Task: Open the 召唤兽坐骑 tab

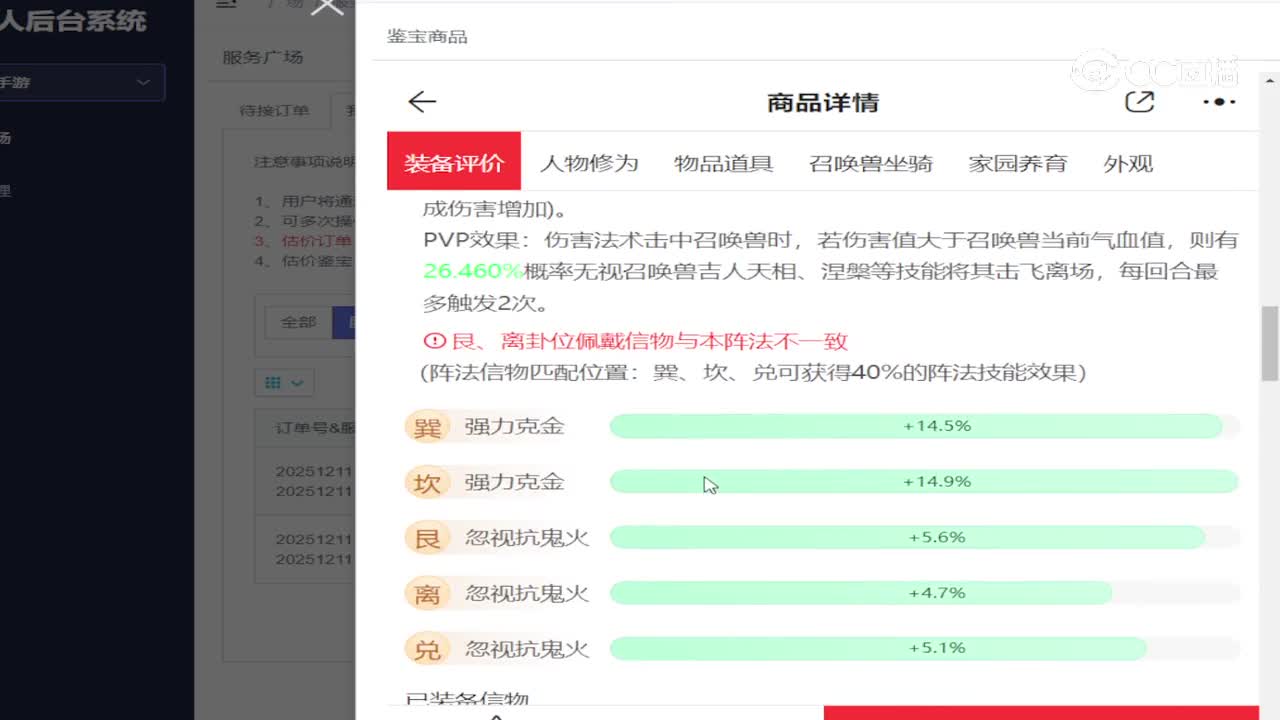Action: coord(870,164)
